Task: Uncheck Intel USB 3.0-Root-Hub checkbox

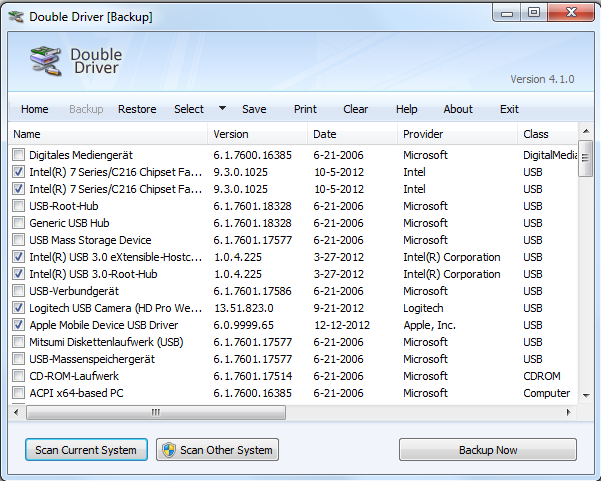Action: tap(18, 274)
